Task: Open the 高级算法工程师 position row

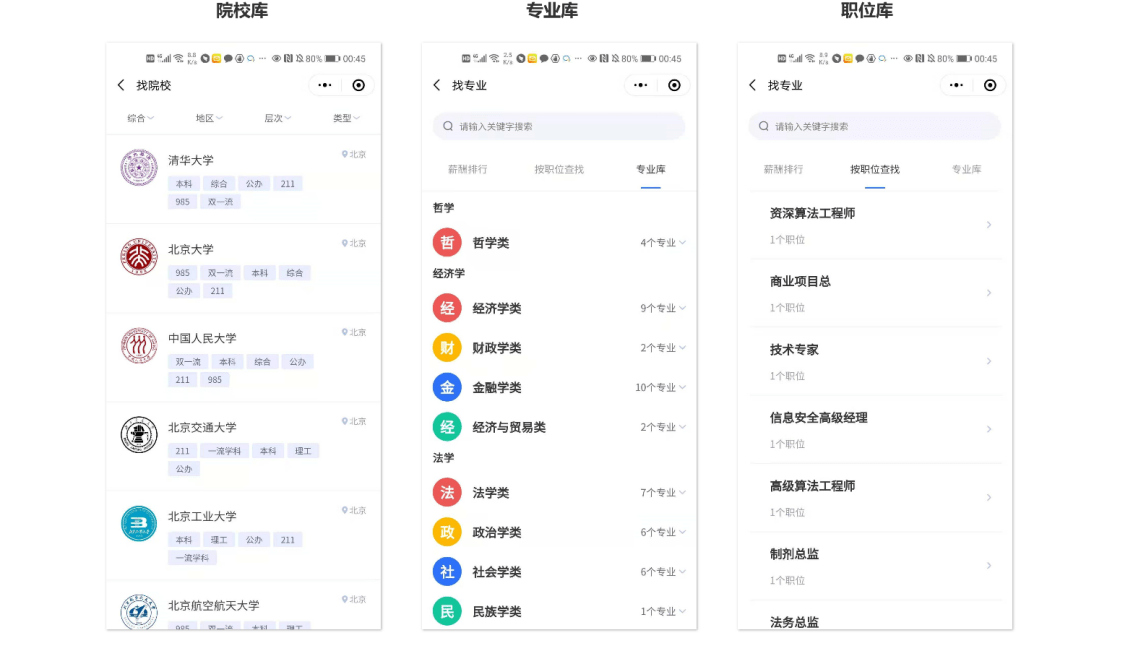Action: (874, 498)
